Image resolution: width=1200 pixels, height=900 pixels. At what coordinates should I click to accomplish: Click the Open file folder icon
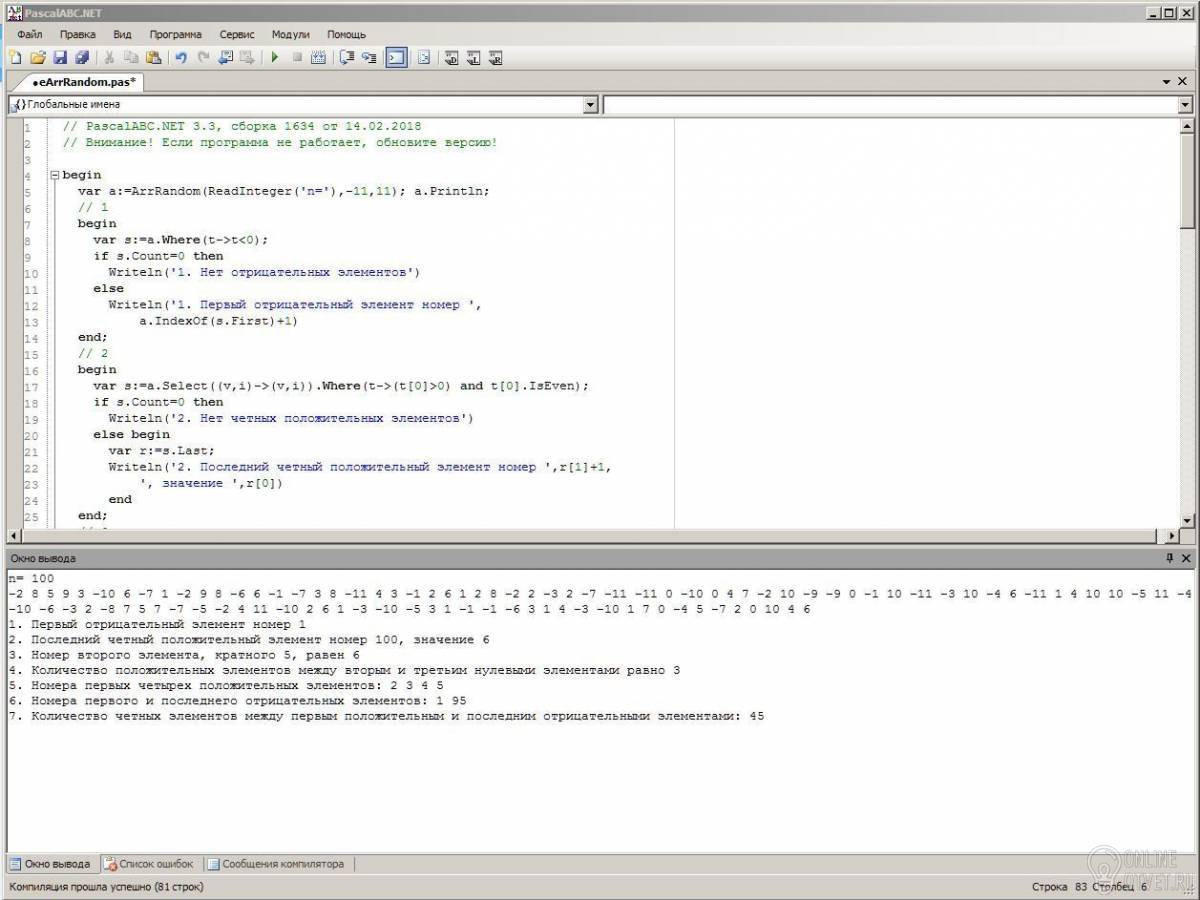[38, 58]
